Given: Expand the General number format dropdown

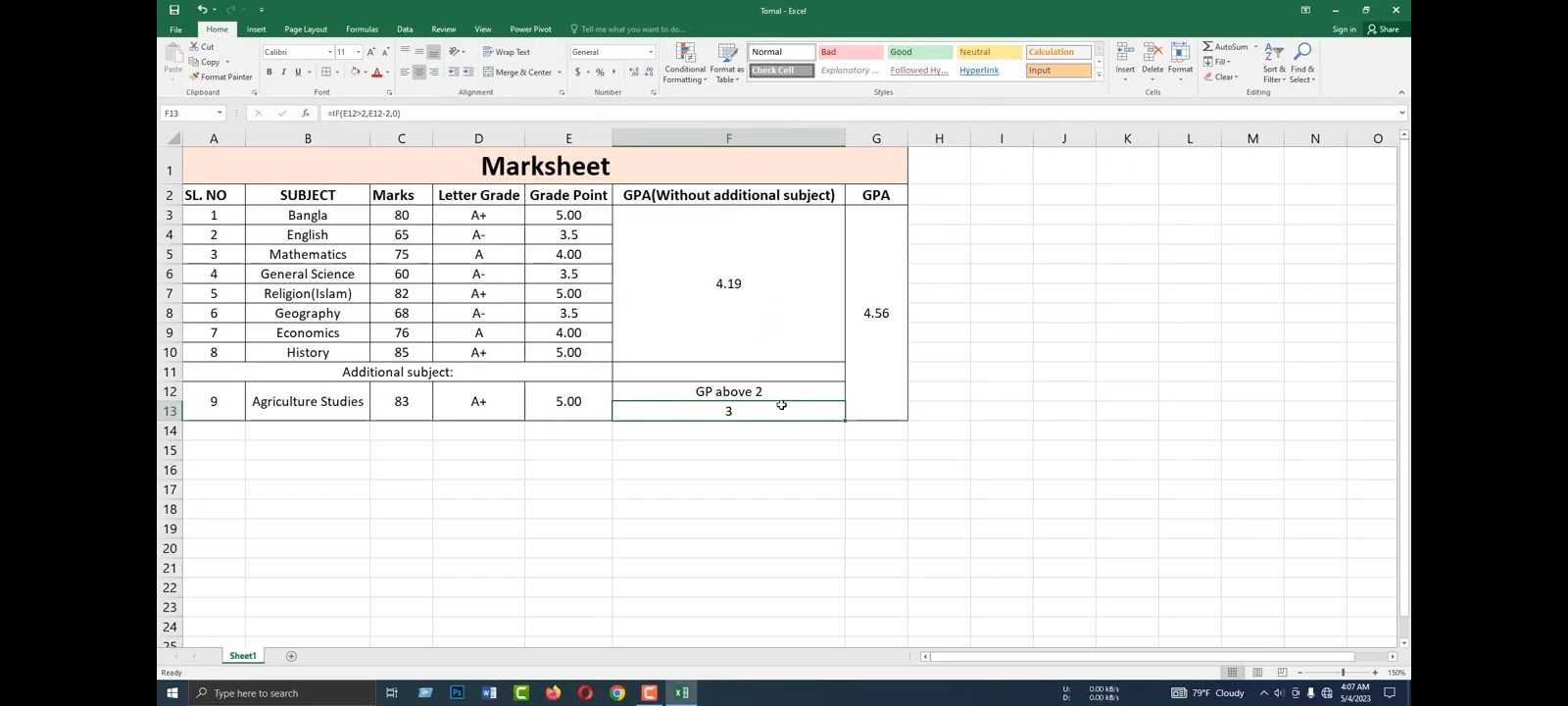Looking at the screenshot, I should point(650,52).
